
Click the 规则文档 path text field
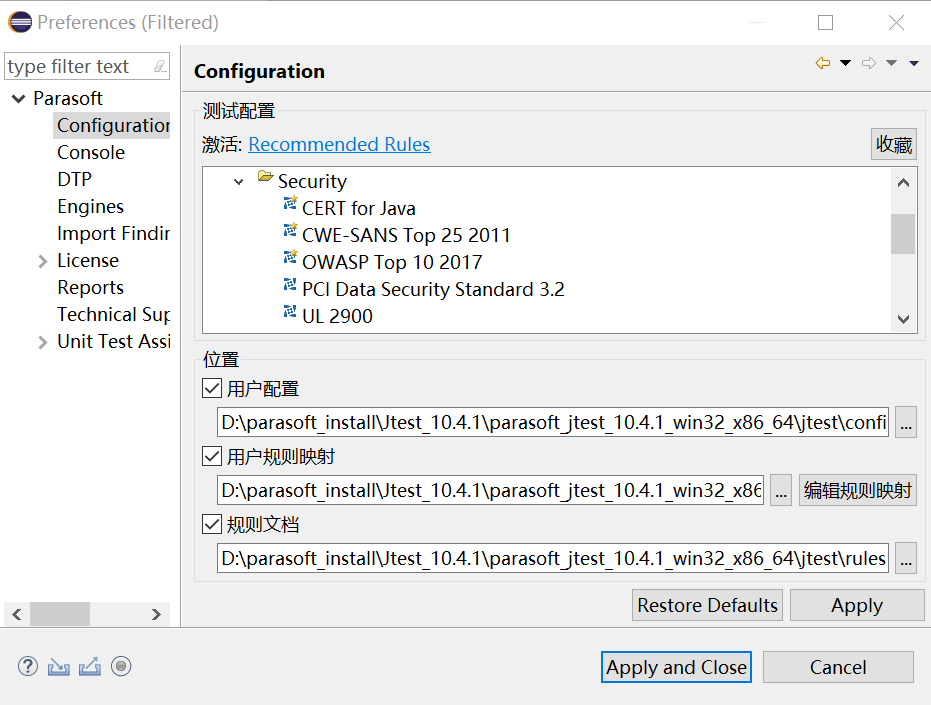pyautogui.click(x=553, y=558)
